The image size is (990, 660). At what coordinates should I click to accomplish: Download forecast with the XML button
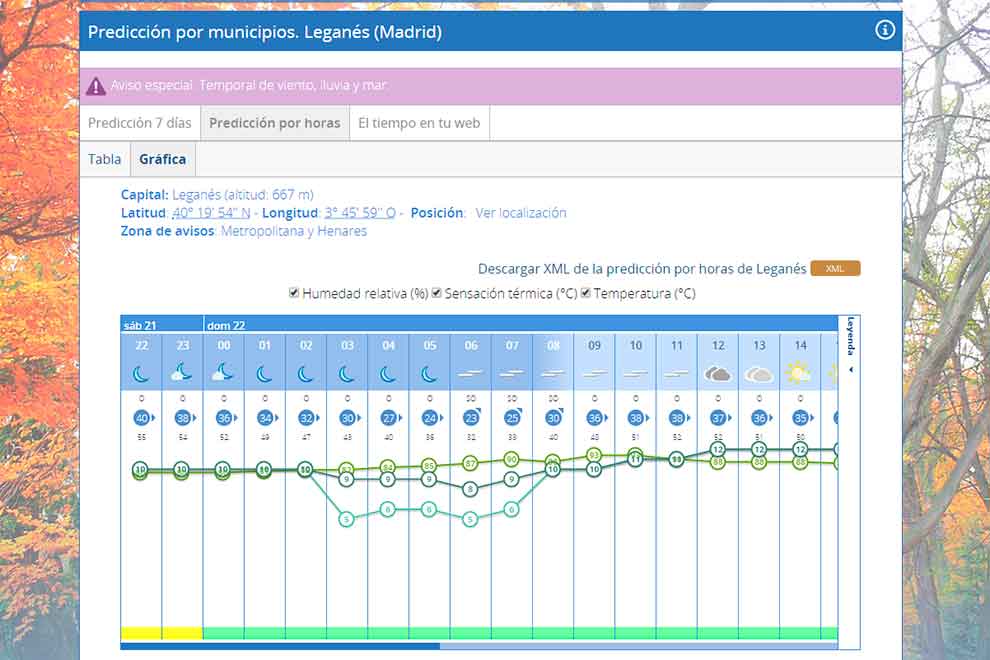point(835,269)
